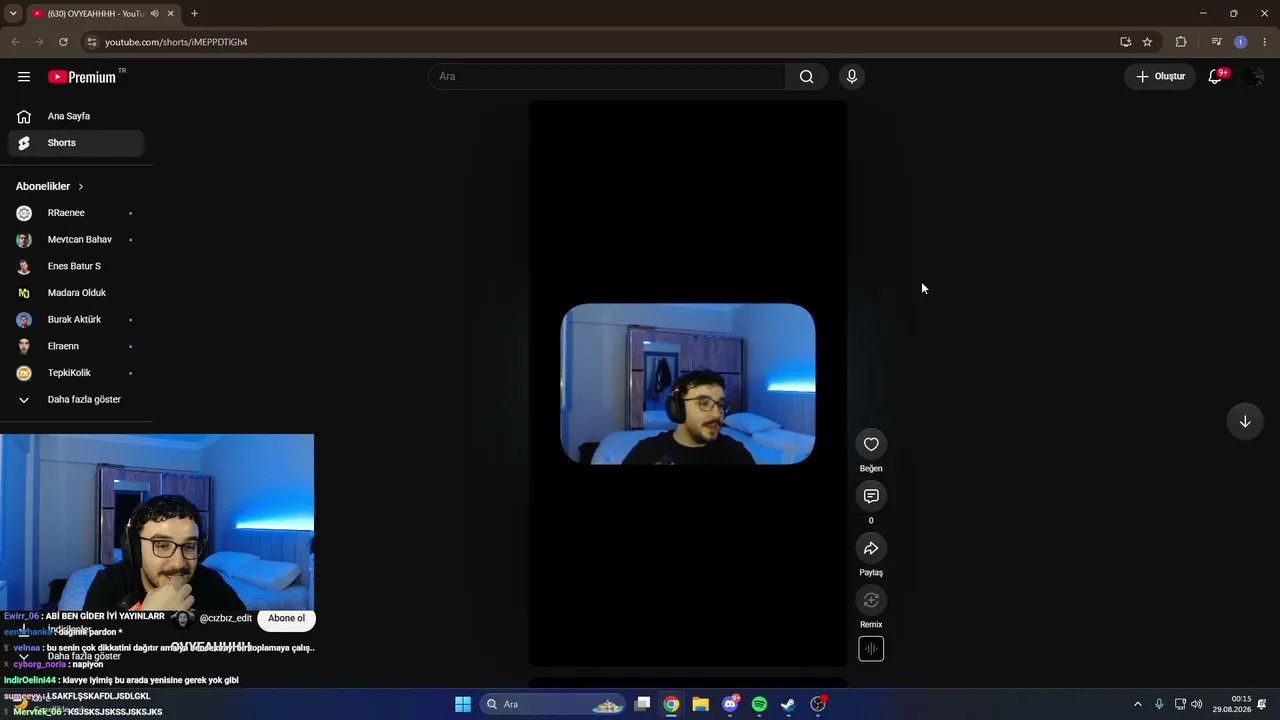Open the Burak Aktürk channel
Viewport: 1280px width, 720px height.
tap(77, 320)
